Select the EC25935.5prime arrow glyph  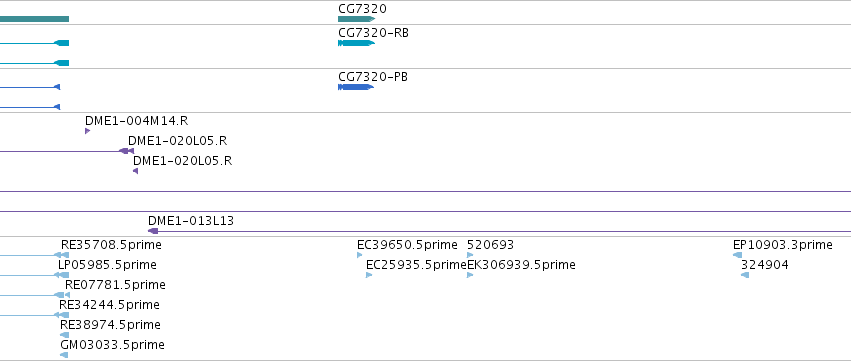[x=369, y=275]
